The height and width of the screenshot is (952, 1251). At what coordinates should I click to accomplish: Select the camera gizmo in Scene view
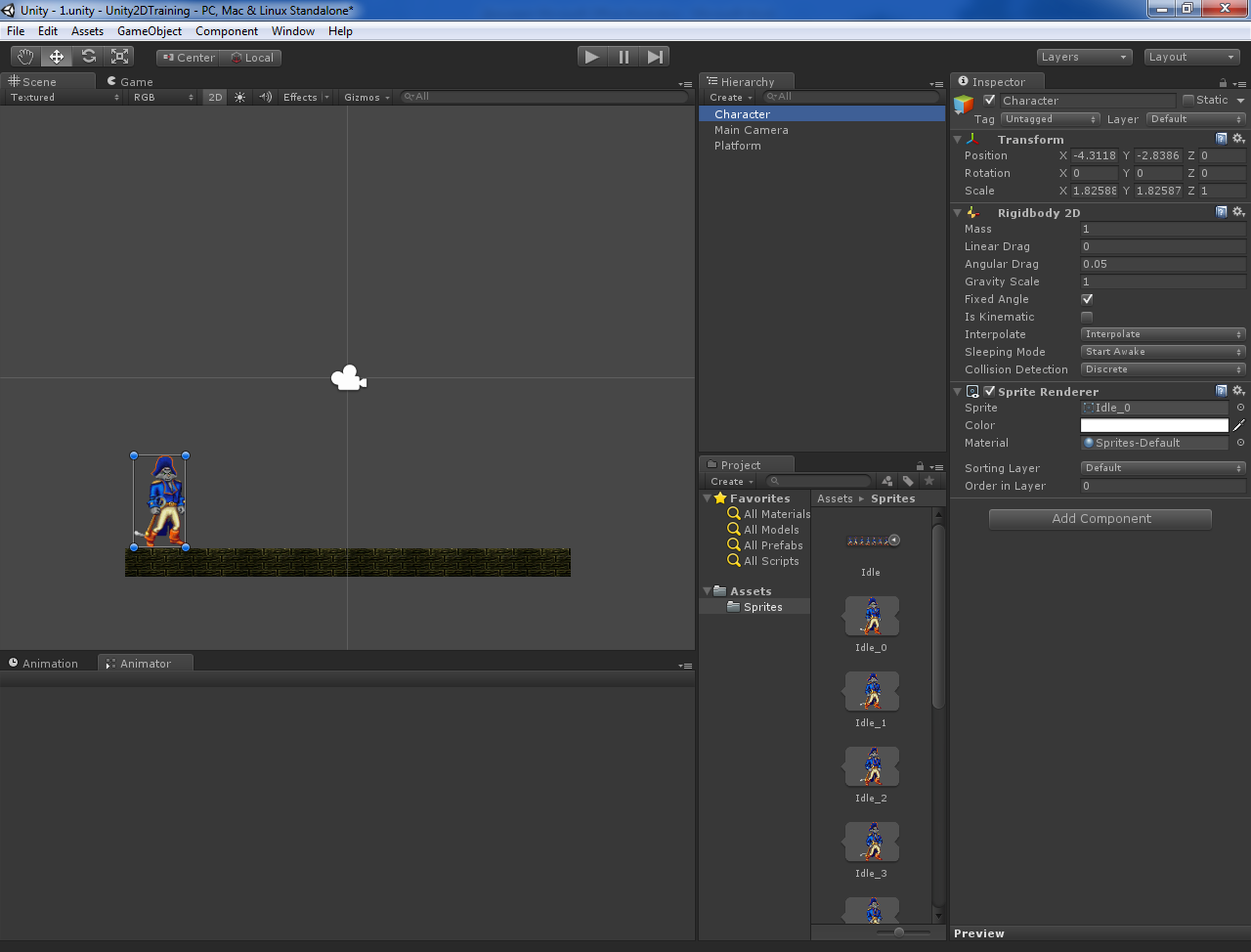point(349,378)
